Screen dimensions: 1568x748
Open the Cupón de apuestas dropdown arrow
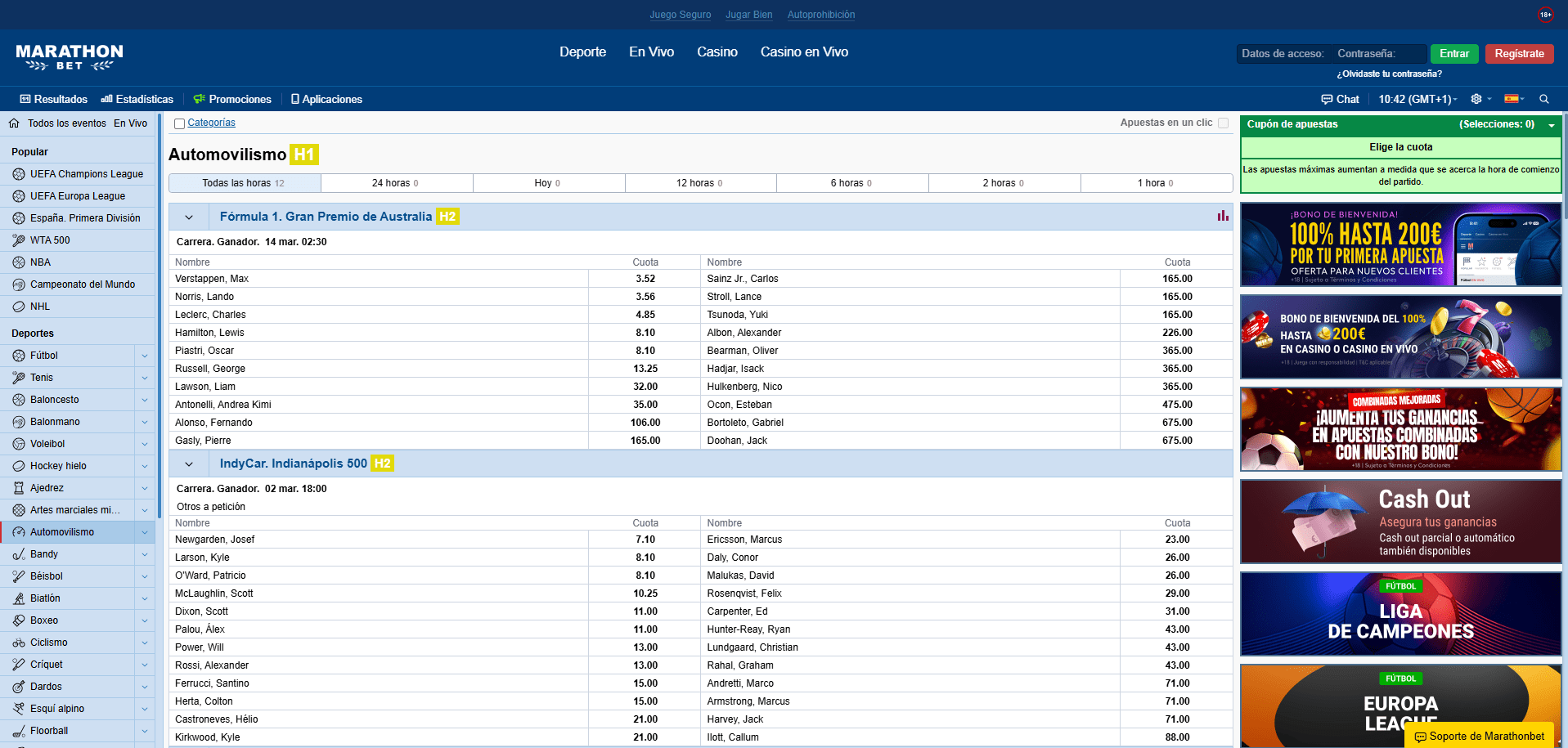point(1551,125)
